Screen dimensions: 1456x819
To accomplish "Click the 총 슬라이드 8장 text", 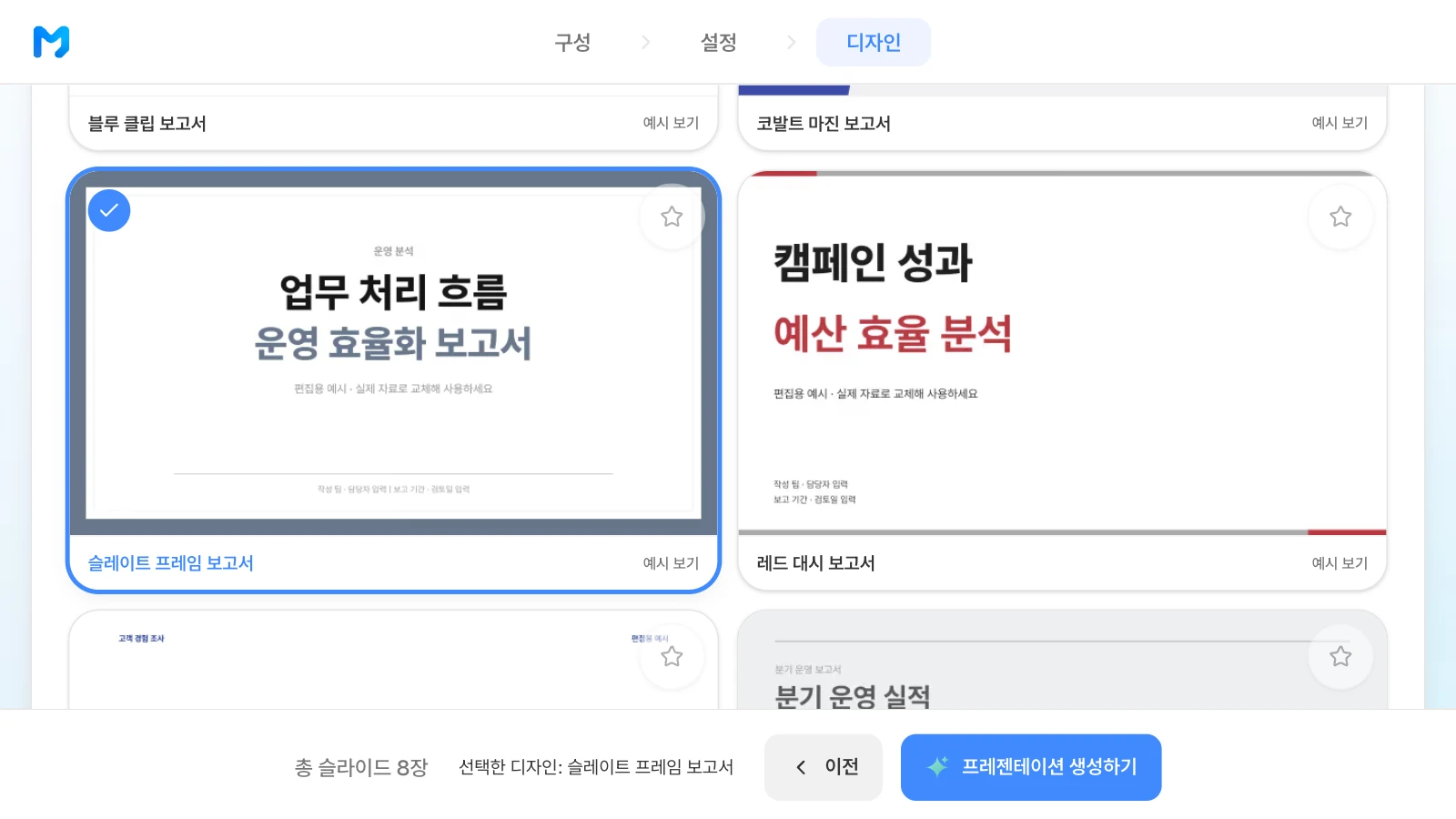I will 361,768.
